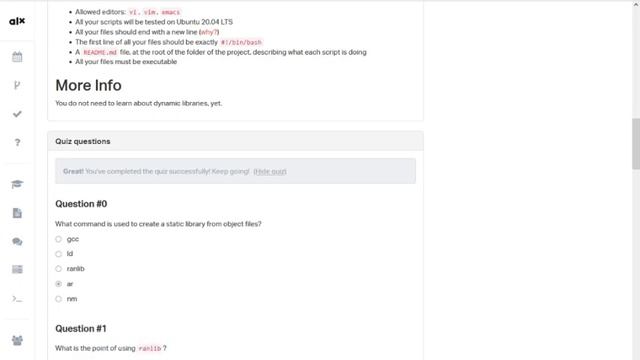The height and width of the screenshot is (360, 640).
Task: Open the question mark help icon
Action: click(17, 142)
